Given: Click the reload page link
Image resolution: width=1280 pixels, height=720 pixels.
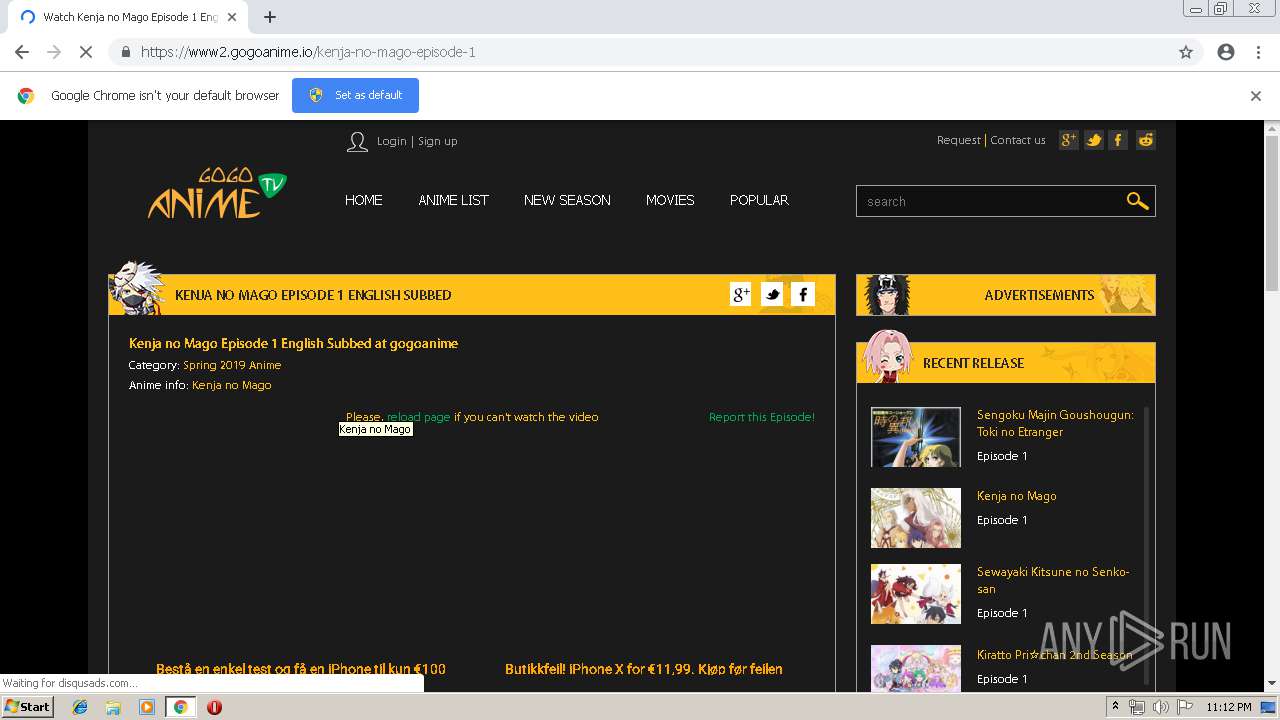Looking at the screenshot, I should click(x=418, y=417).
